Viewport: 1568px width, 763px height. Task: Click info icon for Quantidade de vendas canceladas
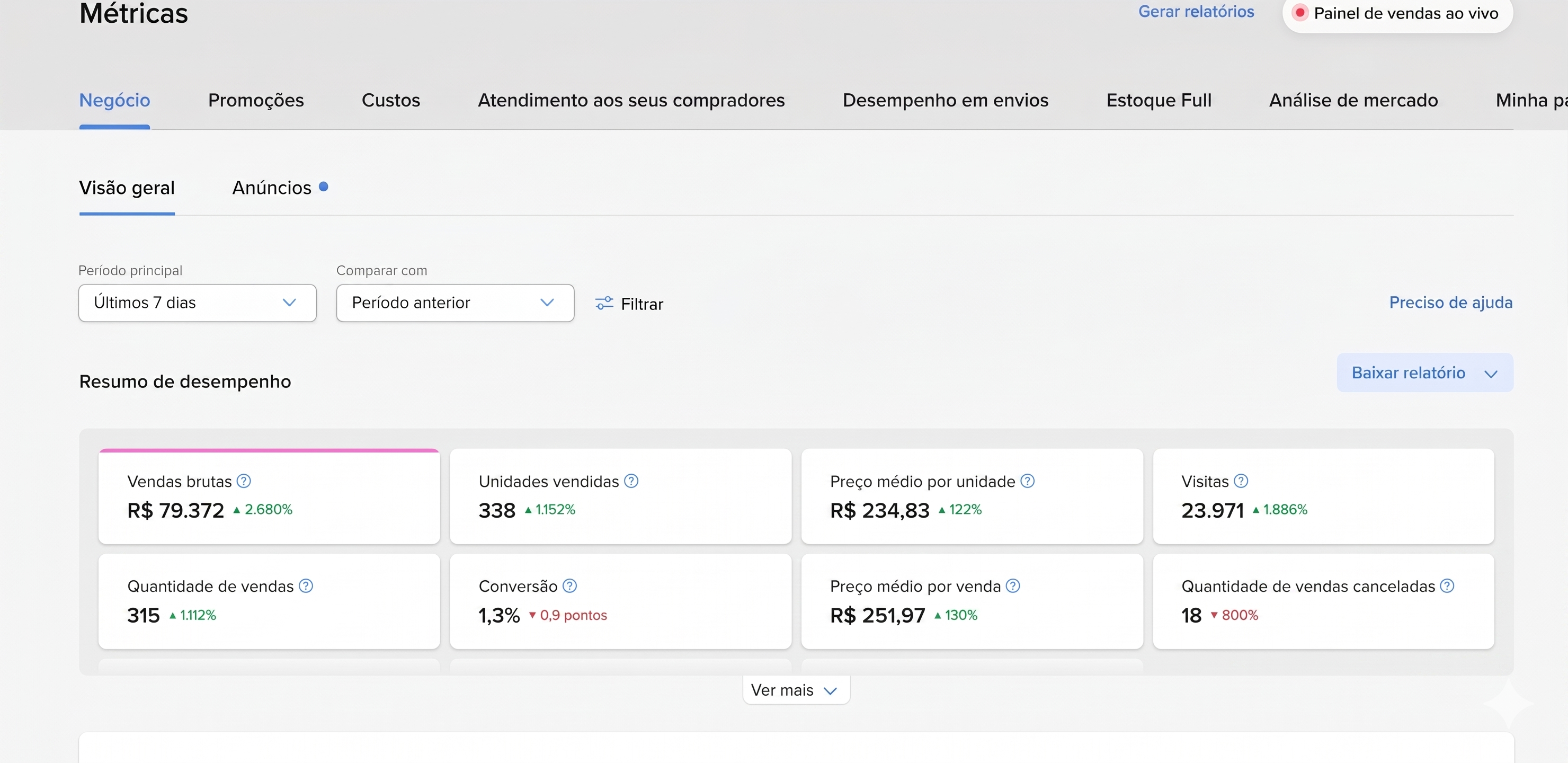tap(1447, 586)
